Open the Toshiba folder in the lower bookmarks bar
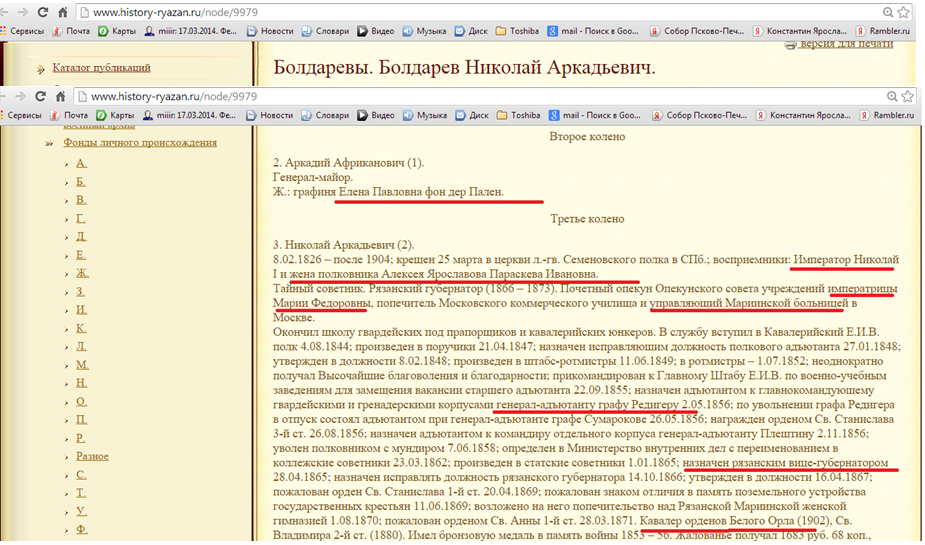The image size is (925, 545). (519, 115)
